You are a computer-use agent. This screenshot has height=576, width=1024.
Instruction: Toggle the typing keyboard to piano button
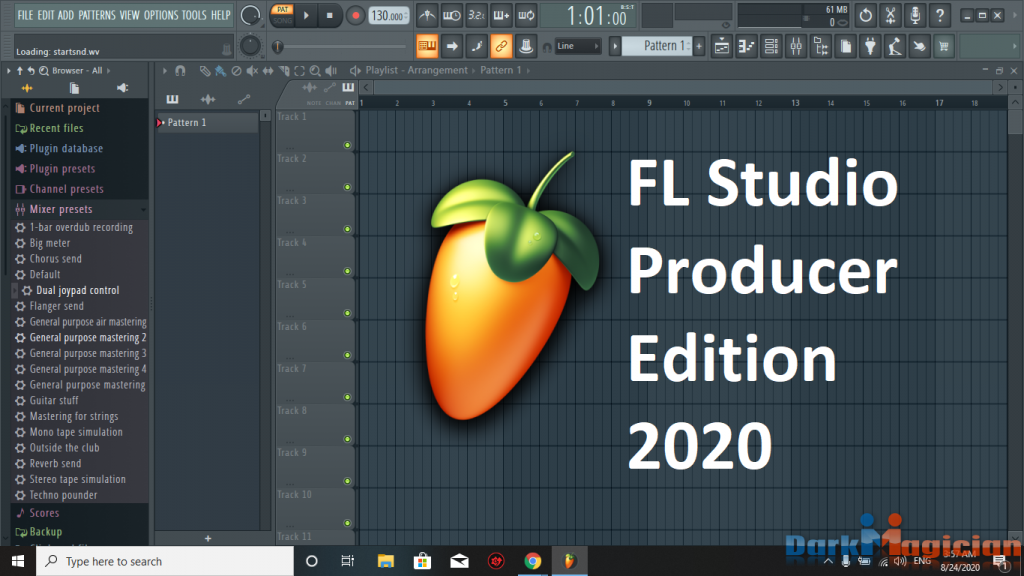point(427,46)
